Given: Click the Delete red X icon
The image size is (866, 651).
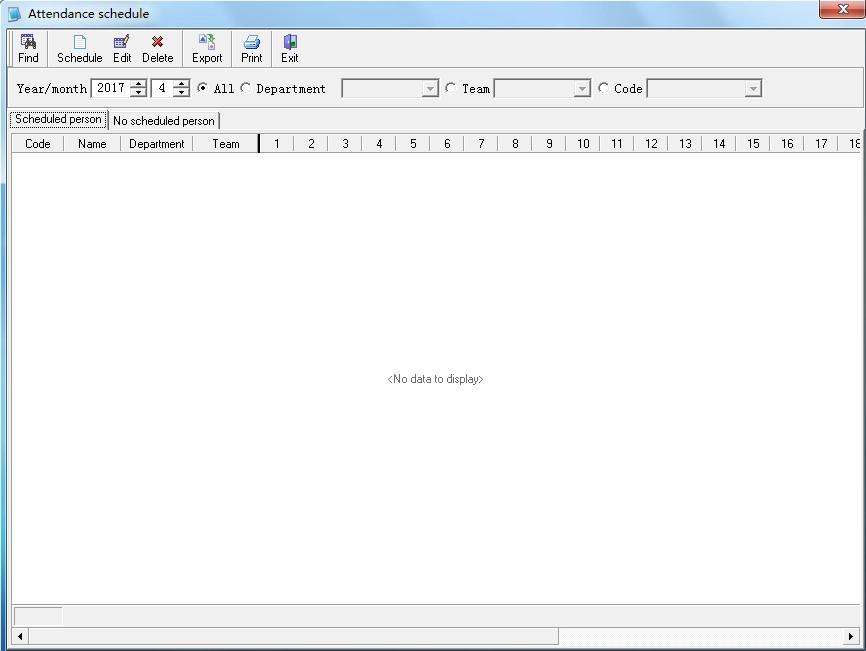Looking at the screenshot, I should (x=157, y=41).
